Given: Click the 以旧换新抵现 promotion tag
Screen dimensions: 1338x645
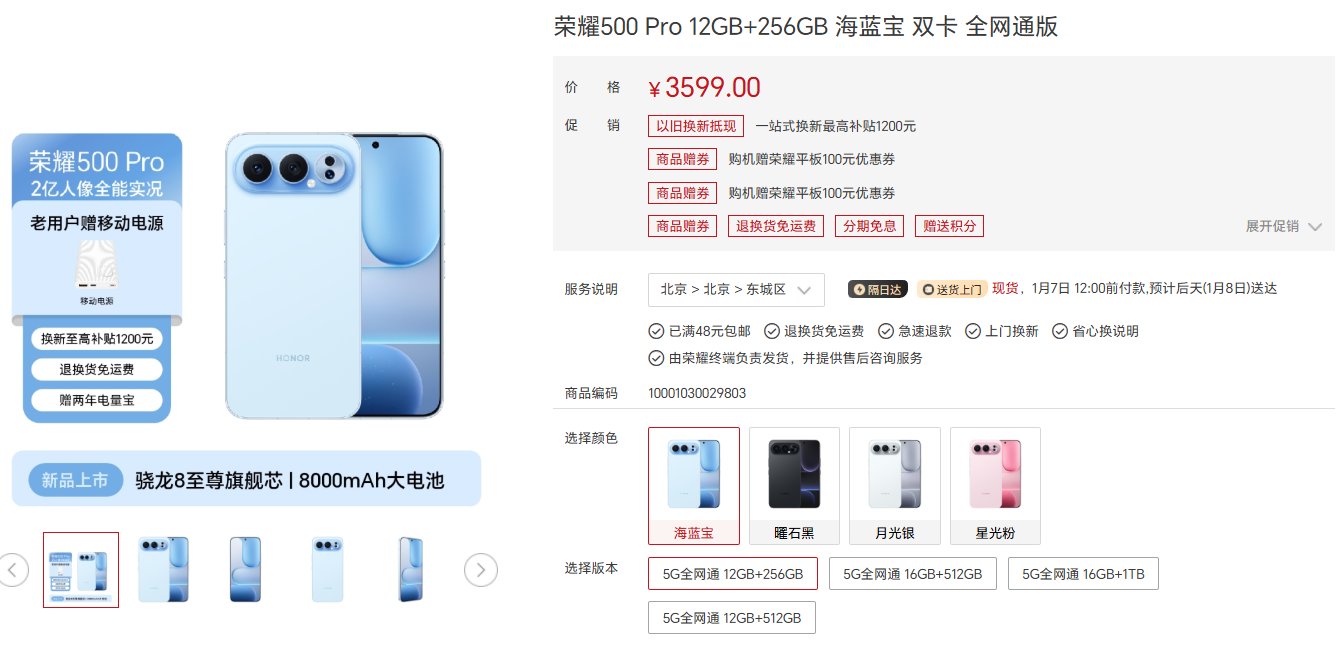Looking at the screenshot, I should 696,126.
